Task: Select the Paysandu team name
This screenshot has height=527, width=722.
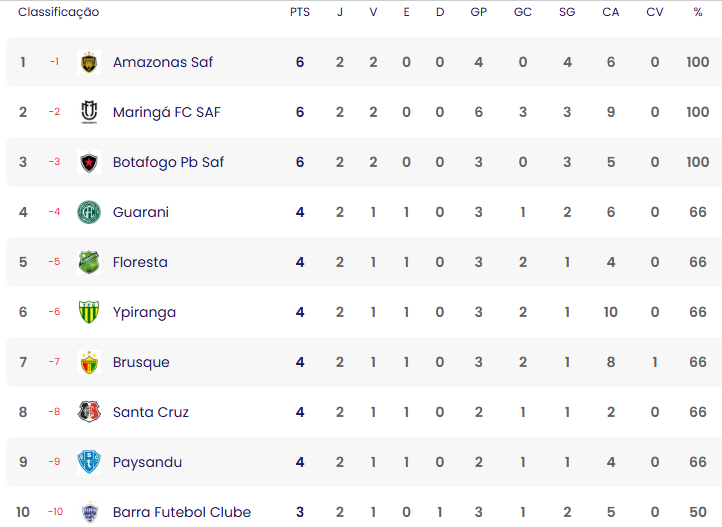Action: click(147, 462)
